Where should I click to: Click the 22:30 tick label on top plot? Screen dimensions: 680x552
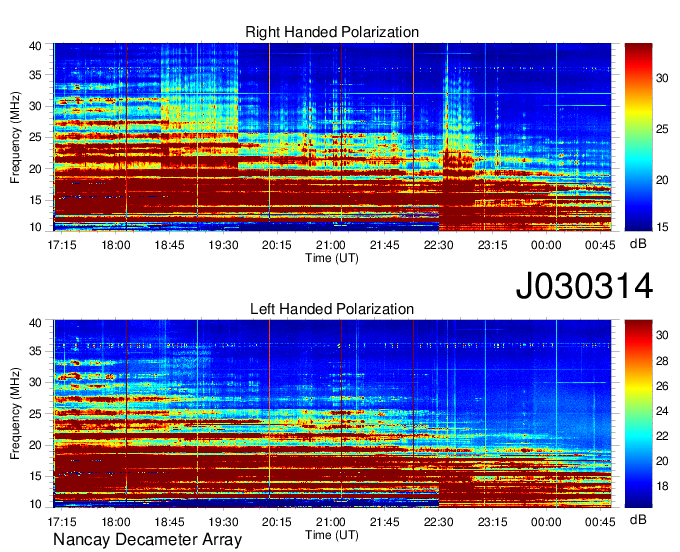[x=438, y=245]
